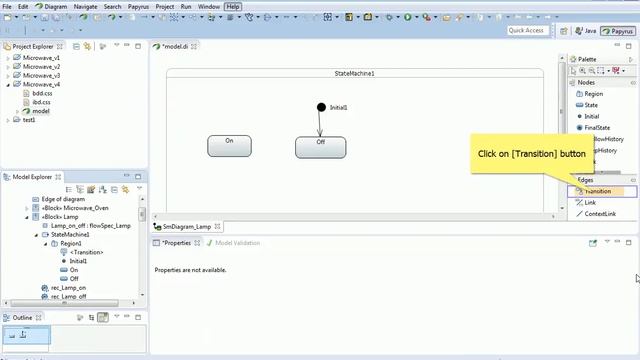Image resolution: width=640 pixels, height=360 pixels.
Task: Select the On state in diagram
Action: point(229,146)
